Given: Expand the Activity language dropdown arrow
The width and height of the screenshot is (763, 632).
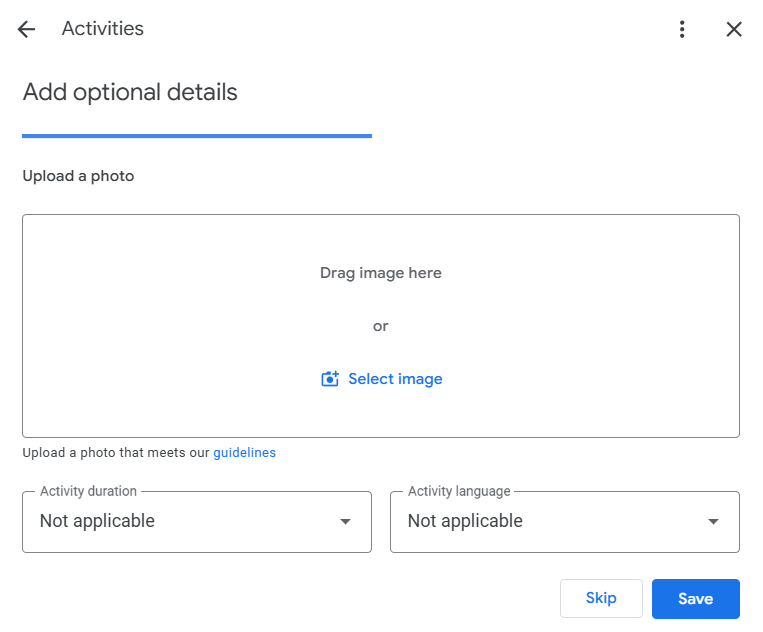Looking at the screenshot, I should point(713,522).
